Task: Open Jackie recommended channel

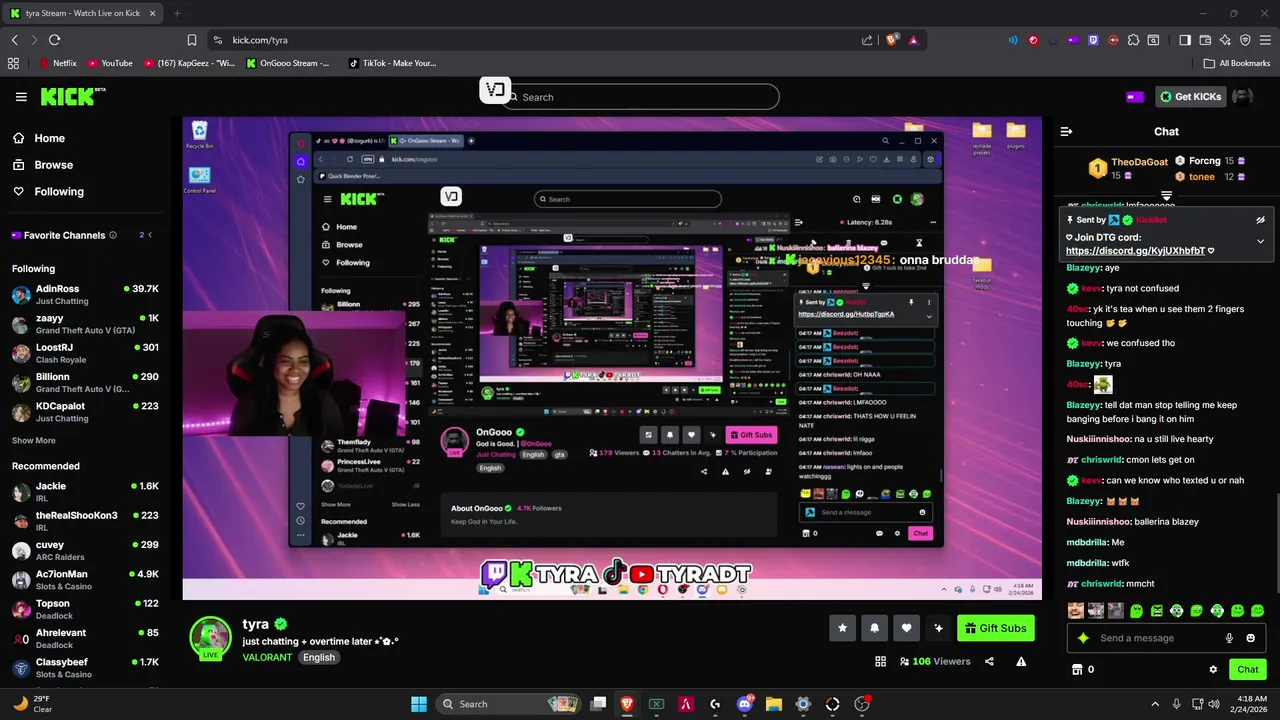Action: 85,491
